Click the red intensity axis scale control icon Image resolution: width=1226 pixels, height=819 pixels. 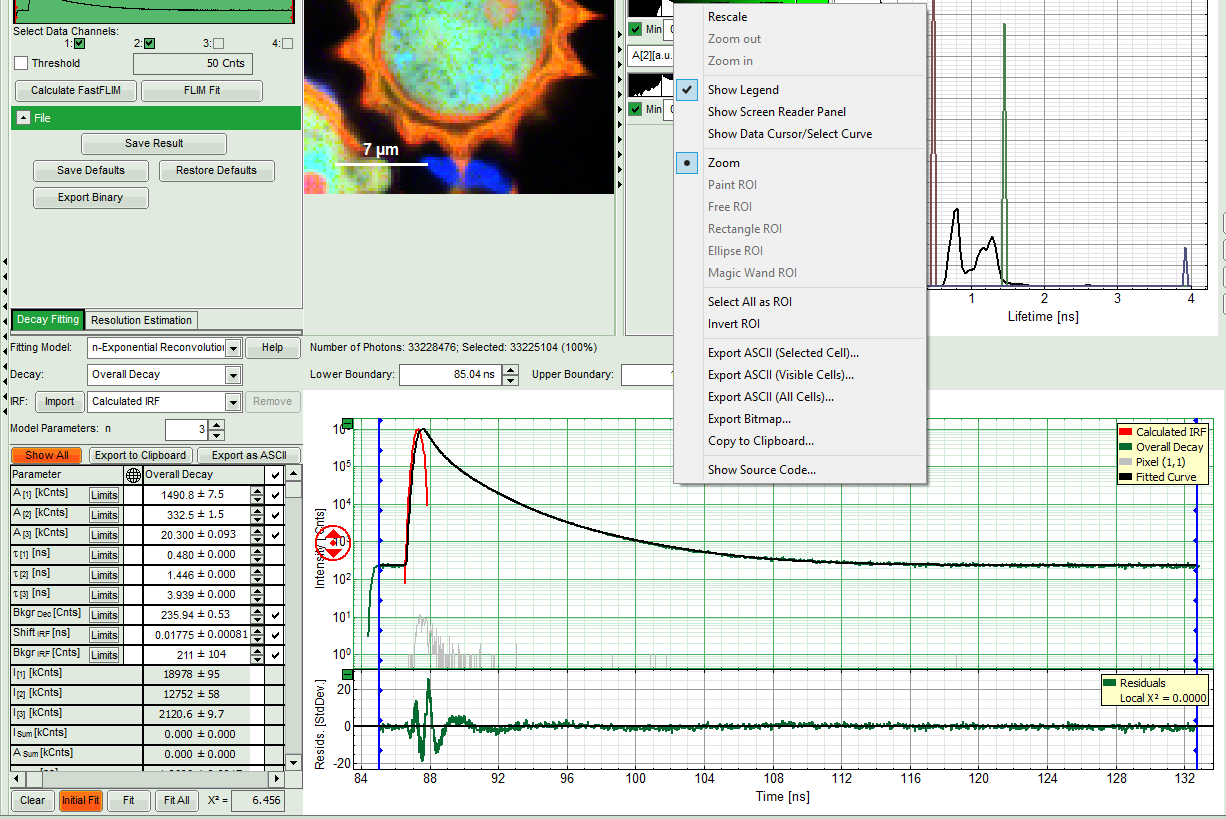(333, 543)
